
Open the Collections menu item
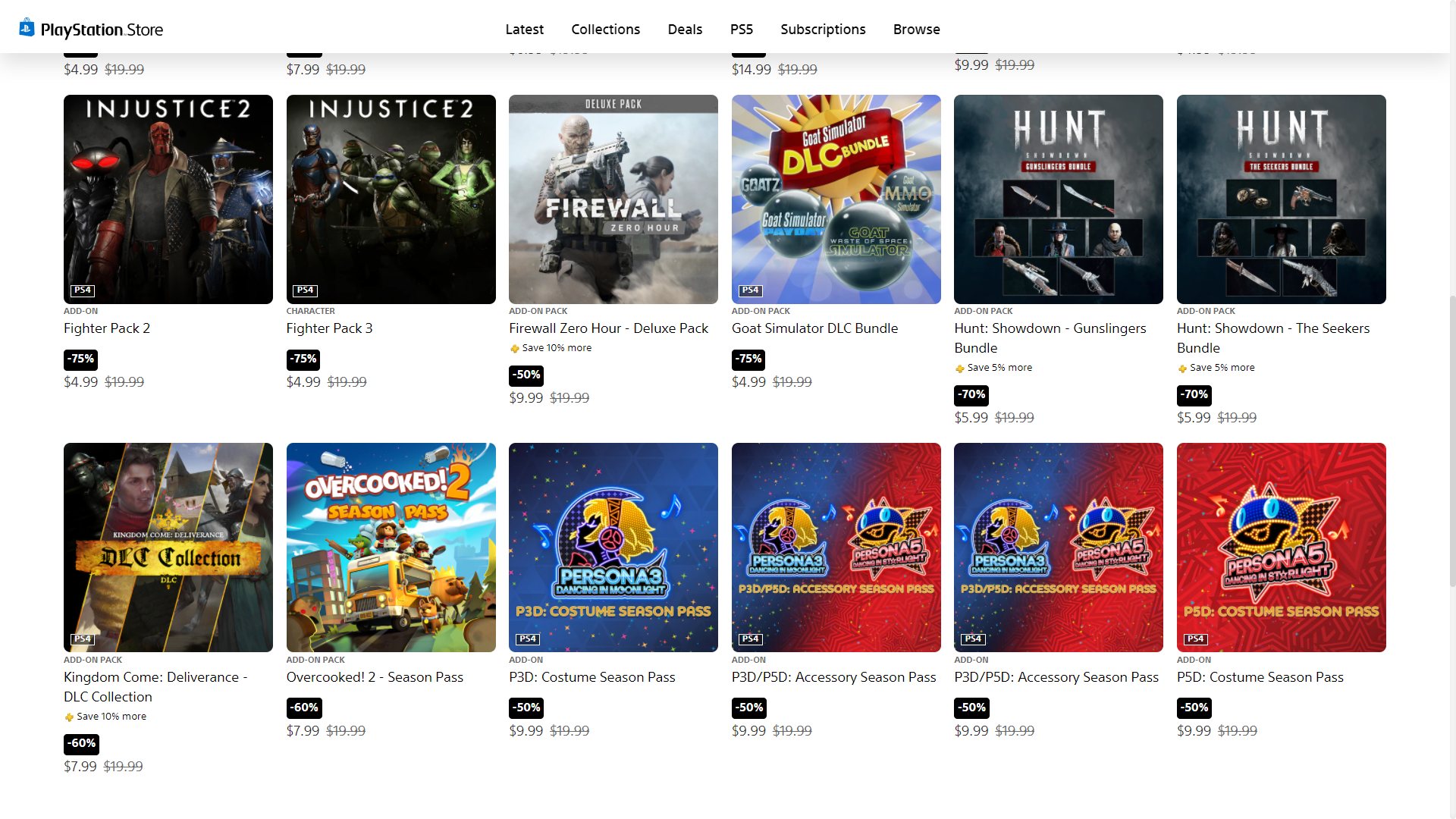click(x=606, y=30)
